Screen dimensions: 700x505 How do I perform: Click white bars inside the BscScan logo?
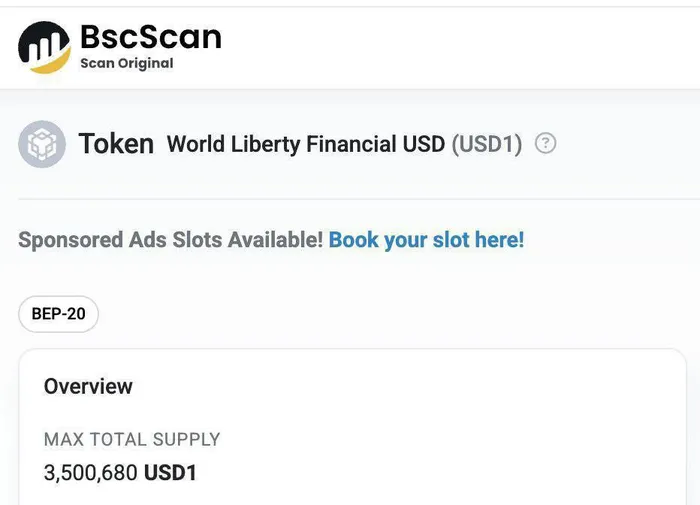44,47
